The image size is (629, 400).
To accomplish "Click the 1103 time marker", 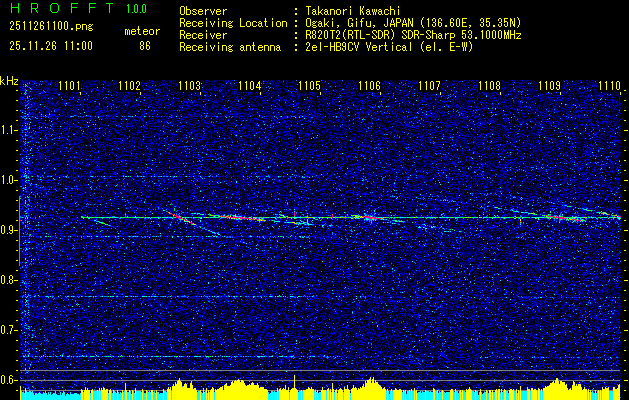I will pyautogui.click(x=189, y=85).
